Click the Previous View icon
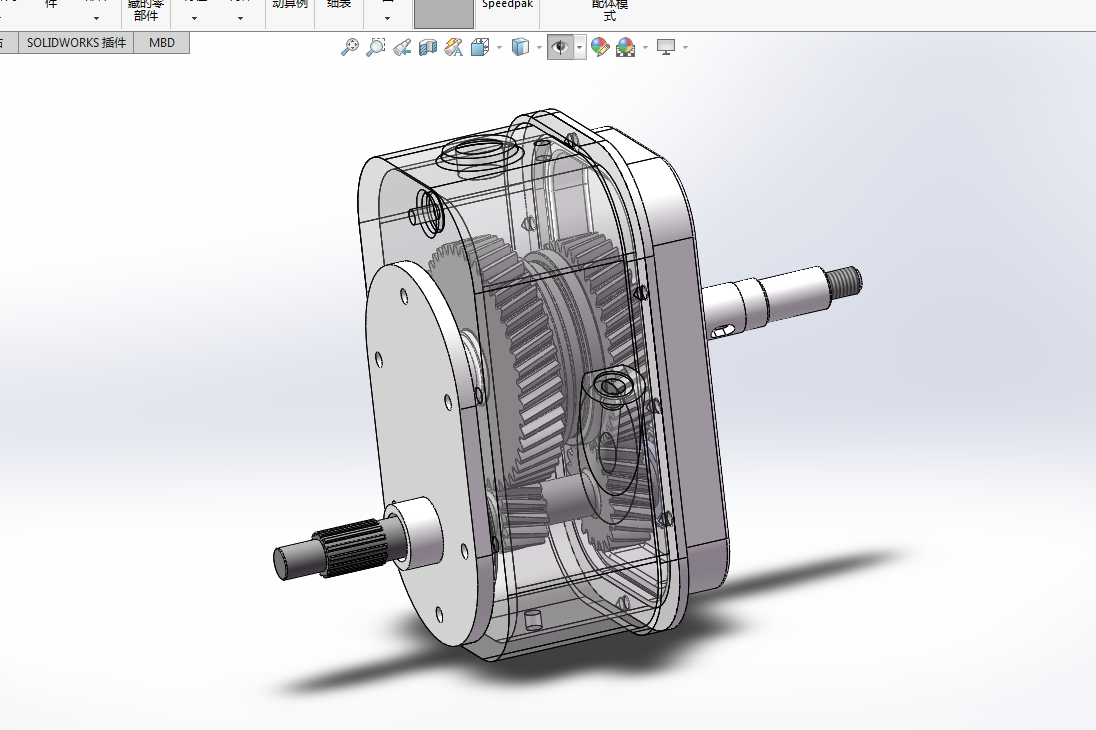This screenshot has width=1096, height=730. click(401, 48)
